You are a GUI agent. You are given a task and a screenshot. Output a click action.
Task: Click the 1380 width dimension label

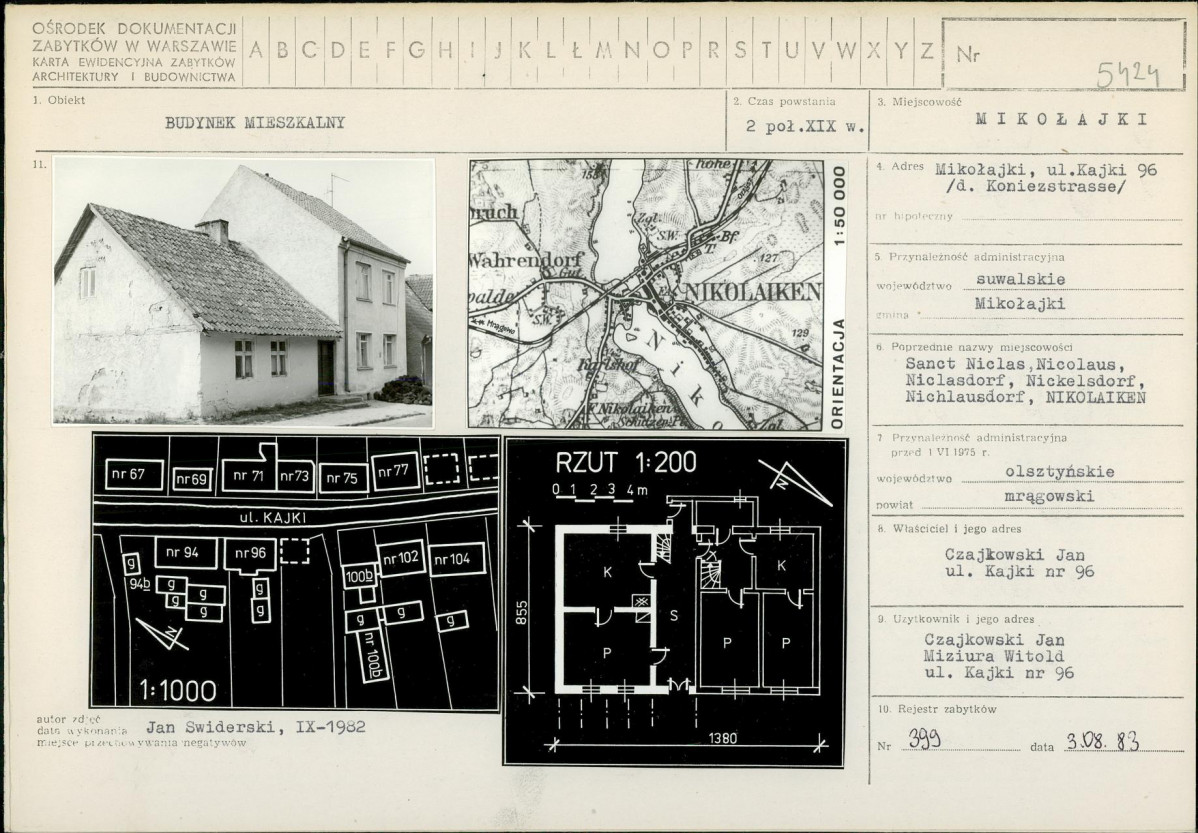[722, 738]
